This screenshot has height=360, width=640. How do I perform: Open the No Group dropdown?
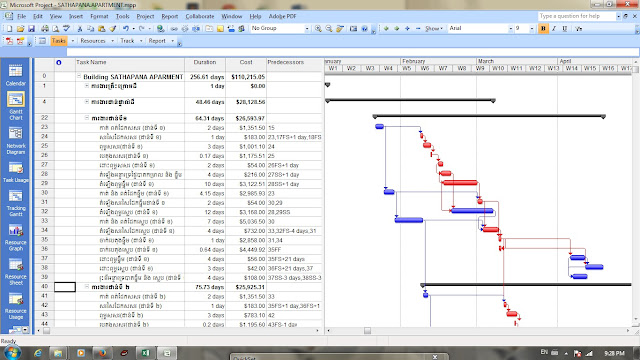point(280,28)
